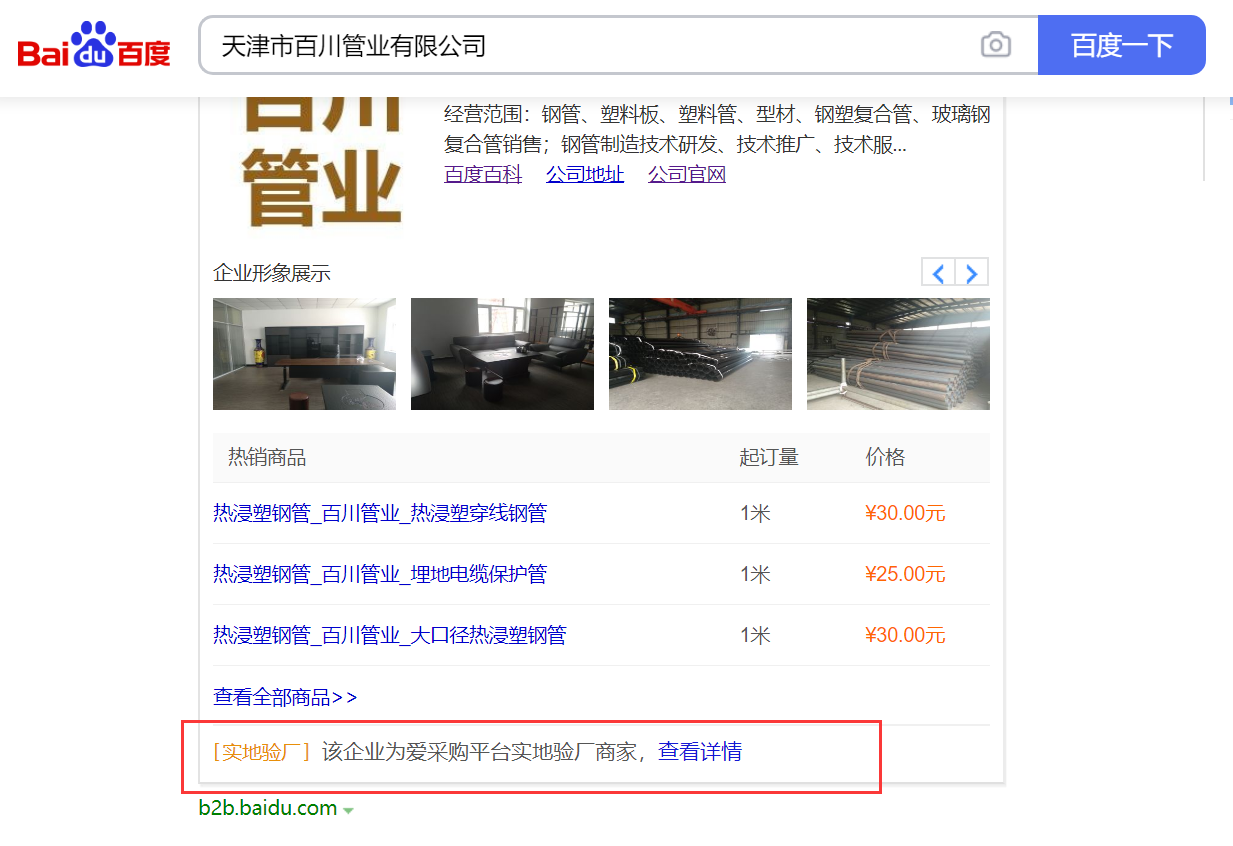Open the 公司官网 link

[687, 174]
